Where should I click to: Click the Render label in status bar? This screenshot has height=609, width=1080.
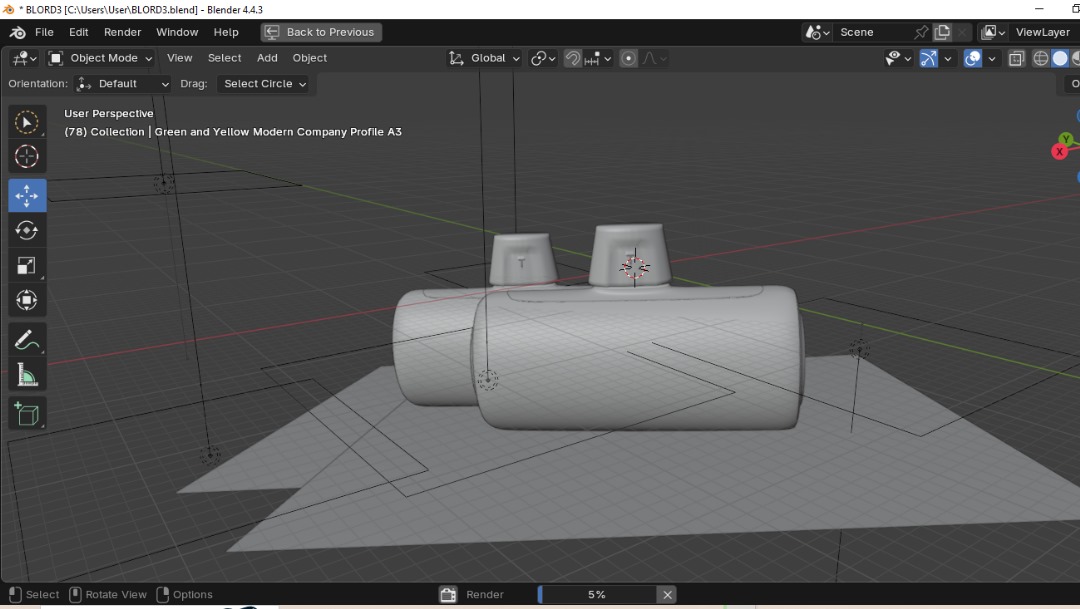[485, 595]
